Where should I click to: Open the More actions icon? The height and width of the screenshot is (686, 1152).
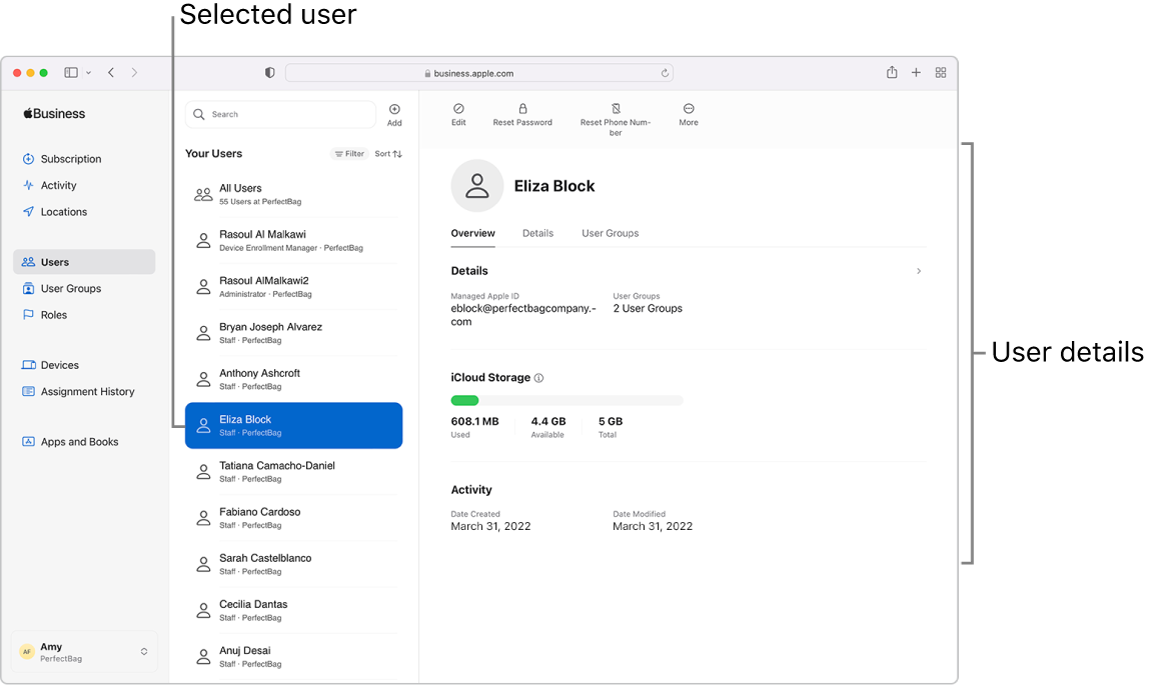point(688,113)
